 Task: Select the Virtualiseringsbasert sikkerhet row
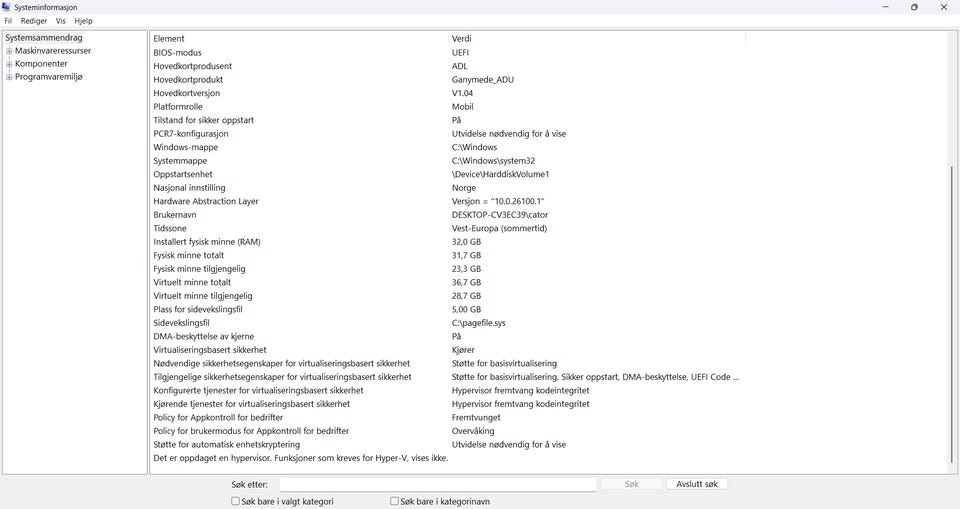click(446, 350)
